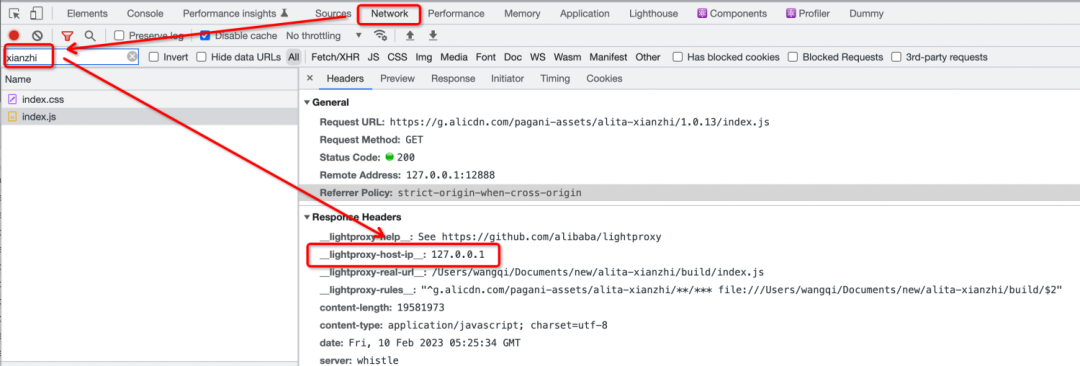Import HAR file with upload arrow

coord(410,36)
